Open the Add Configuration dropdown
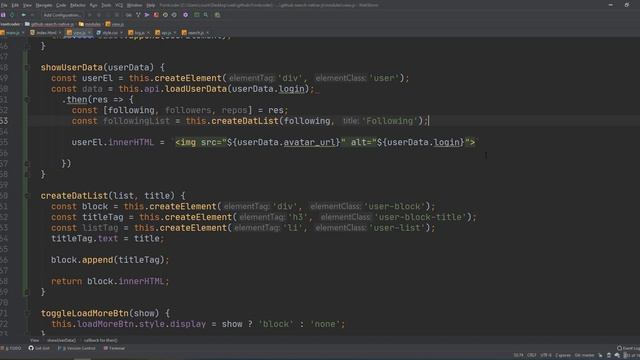This screenshot has width=640, height=360. [62, 15]
